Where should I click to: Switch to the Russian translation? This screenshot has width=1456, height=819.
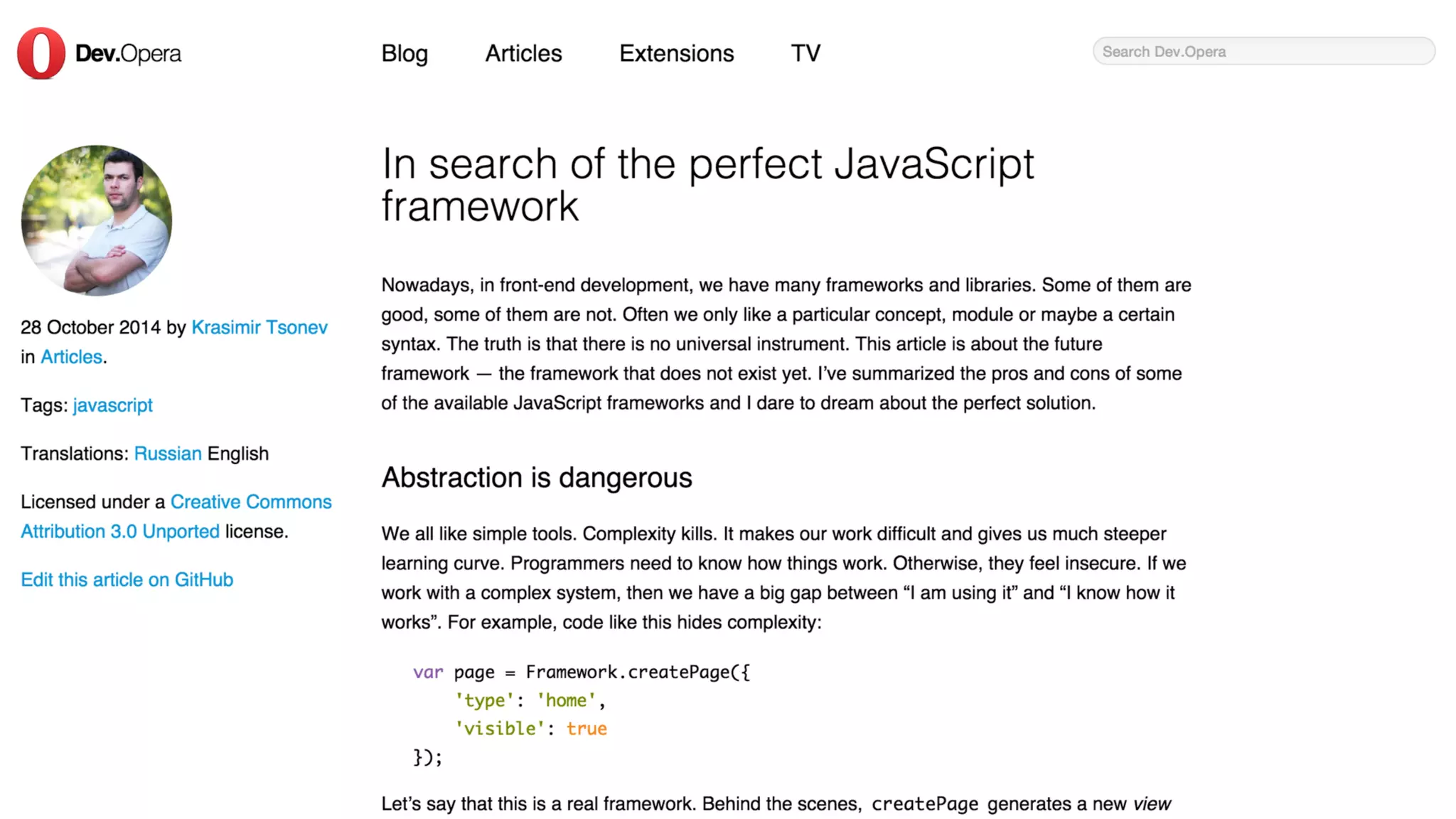[168, 454]
